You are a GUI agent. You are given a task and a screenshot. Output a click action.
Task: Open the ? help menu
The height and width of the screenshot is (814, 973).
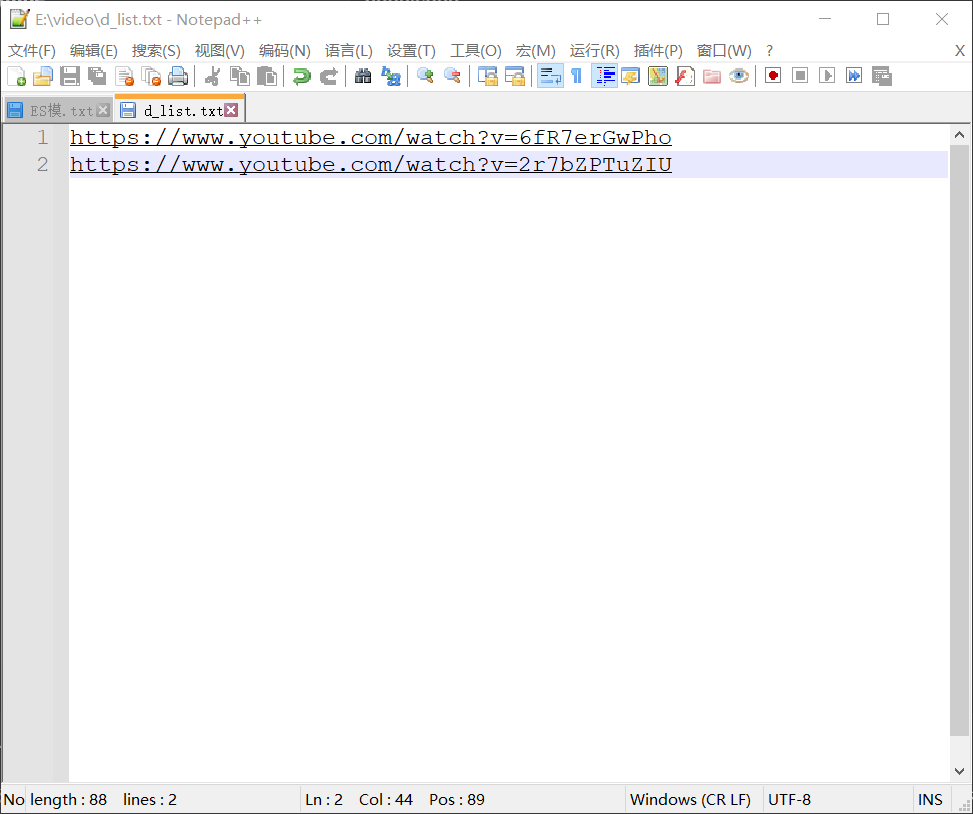click(769, 51)
